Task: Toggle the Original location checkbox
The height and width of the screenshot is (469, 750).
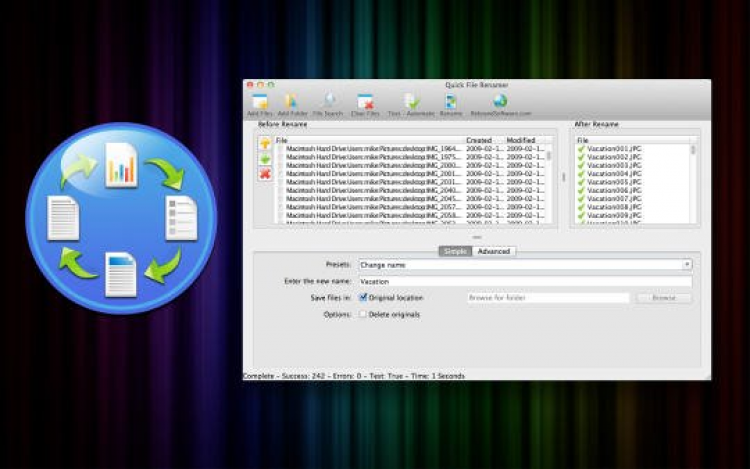Action: click(x=363, y=297)
